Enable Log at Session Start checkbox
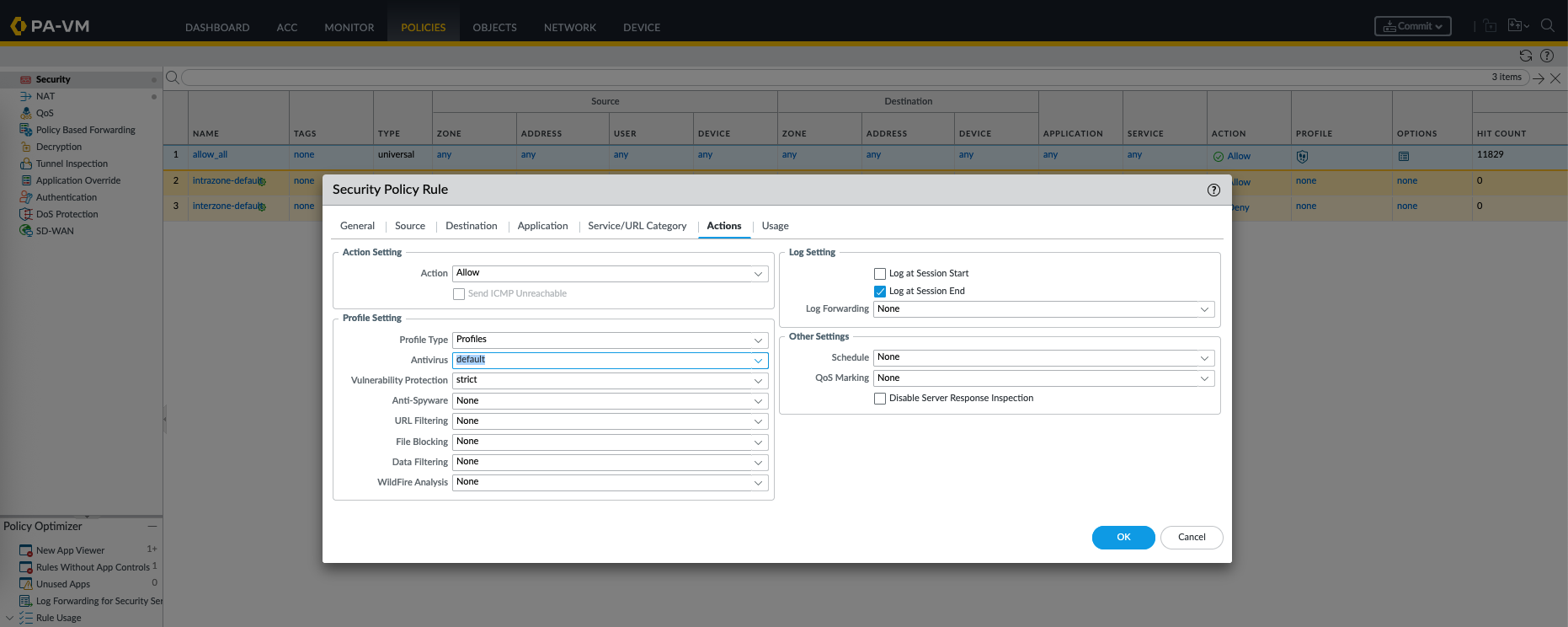The image size is (1568, 627). [880, 274]
